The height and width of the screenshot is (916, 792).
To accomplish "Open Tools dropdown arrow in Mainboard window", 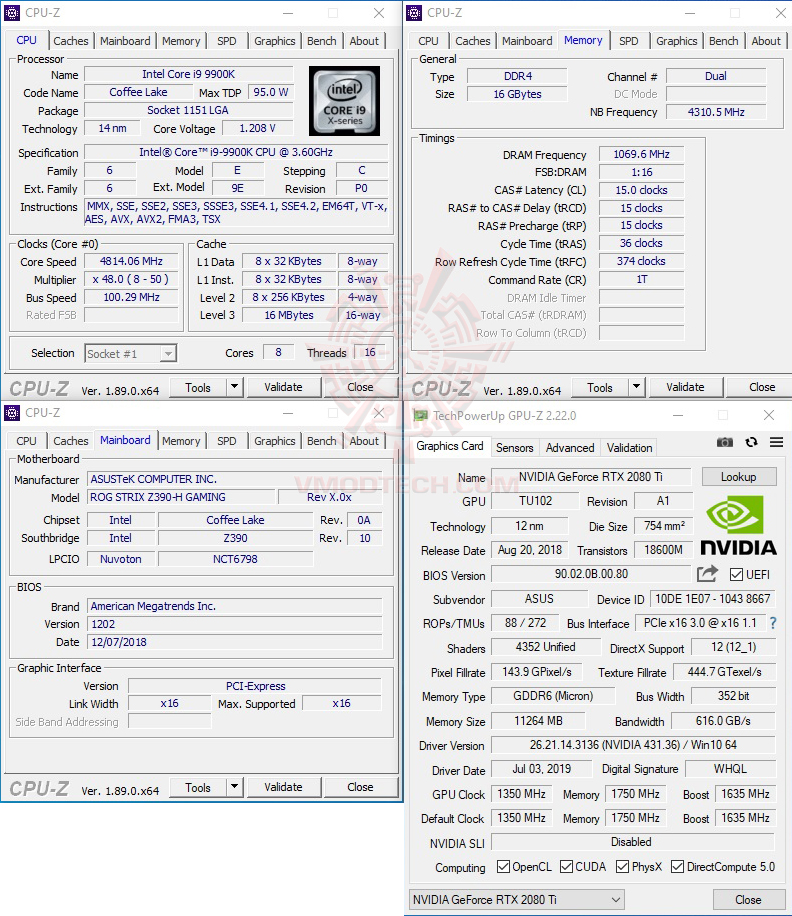I will pos(234,787).
